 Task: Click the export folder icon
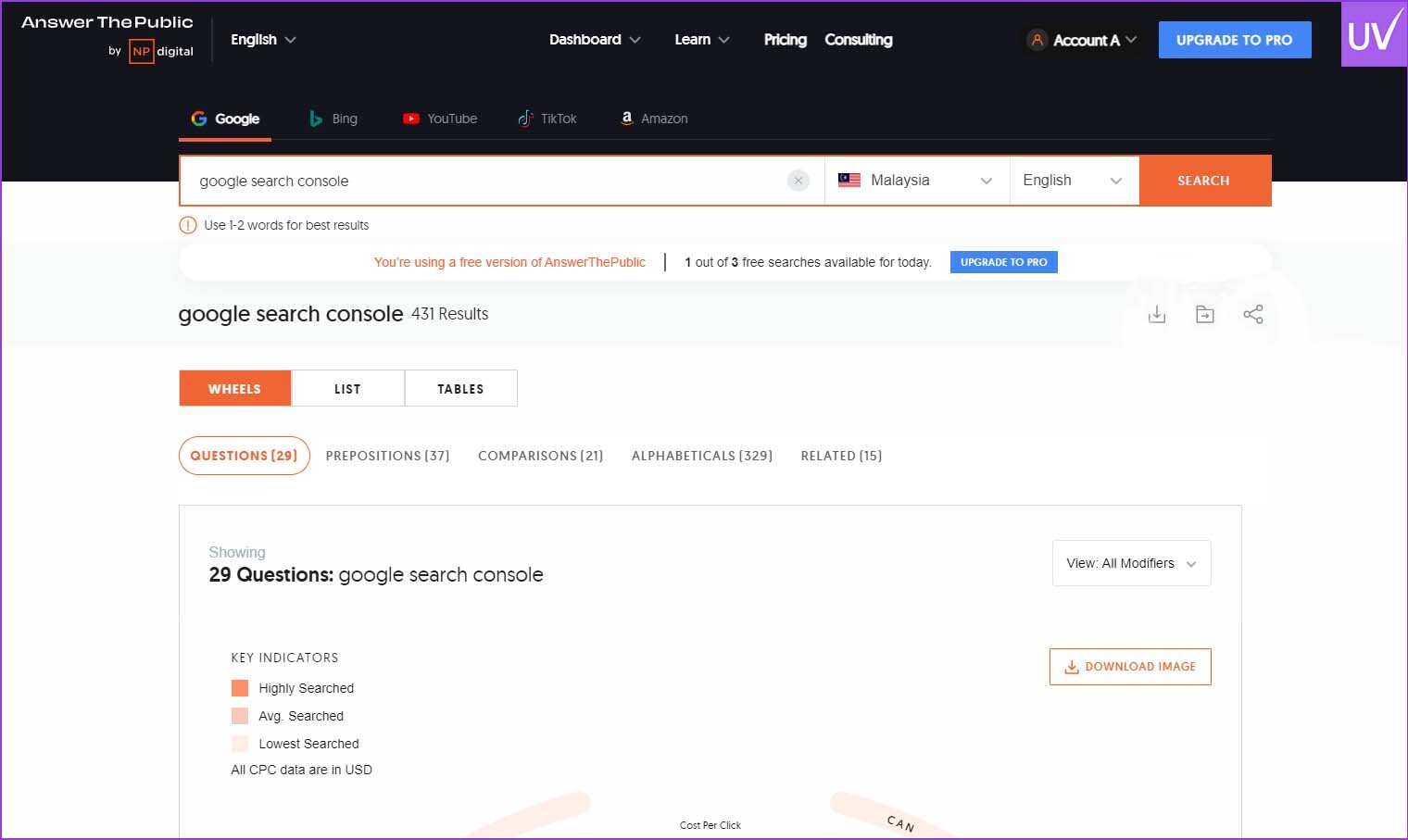pos(1205,315)
